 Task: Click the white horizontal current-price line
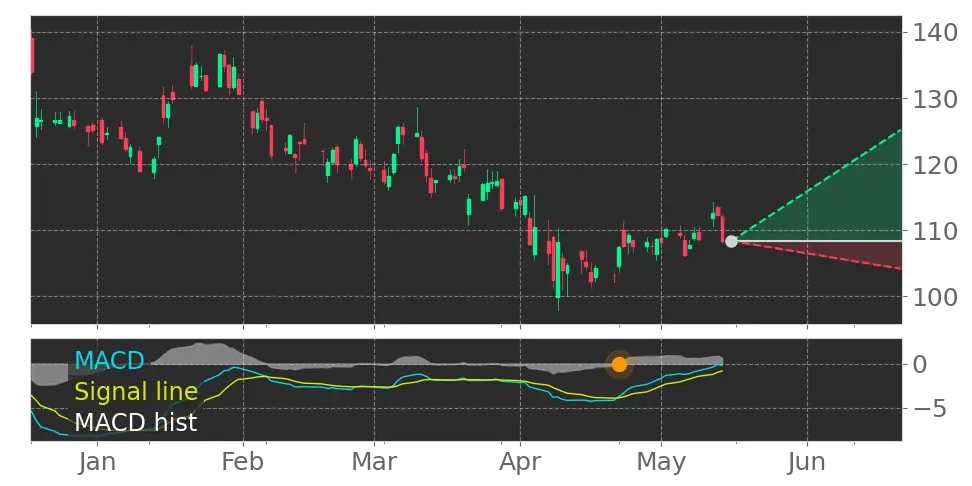(818, 241)
